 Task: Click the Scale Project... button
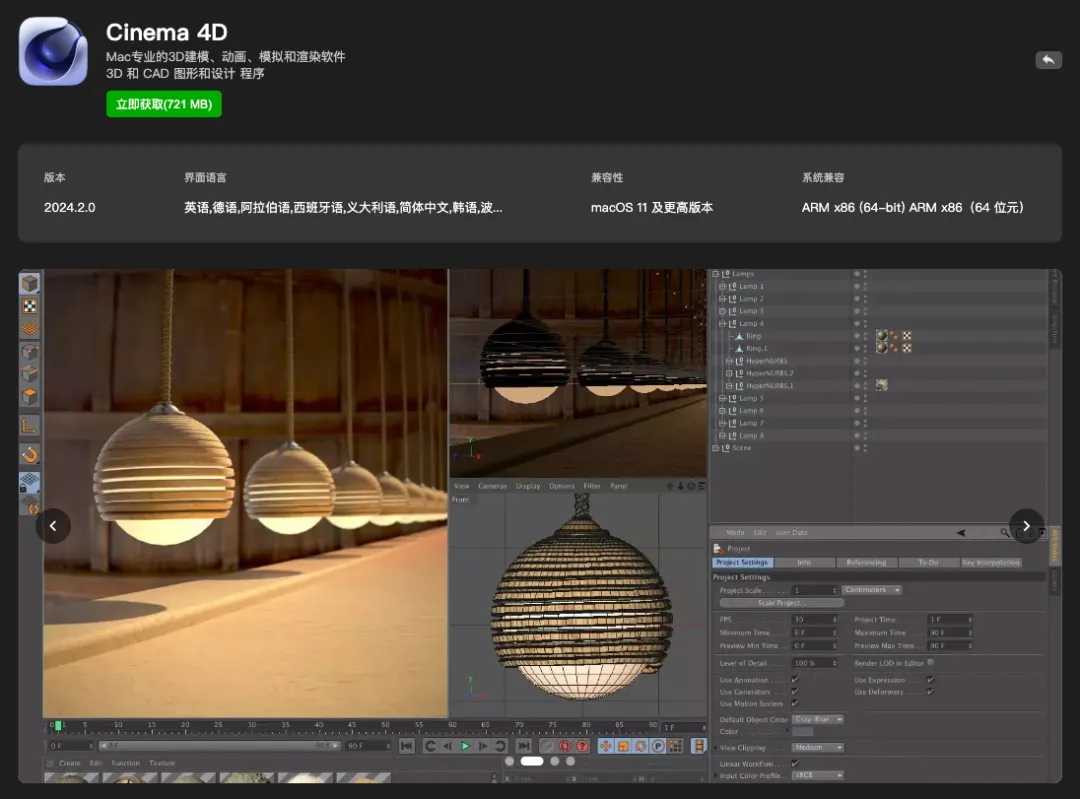[x=781, y=603]
